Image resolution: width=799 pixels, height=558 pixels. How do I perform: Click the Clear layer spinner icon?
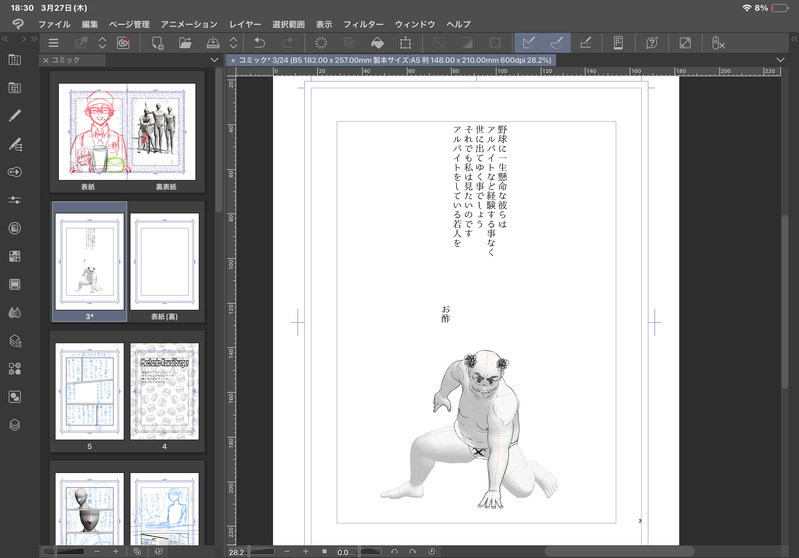[x=321, y=43]
